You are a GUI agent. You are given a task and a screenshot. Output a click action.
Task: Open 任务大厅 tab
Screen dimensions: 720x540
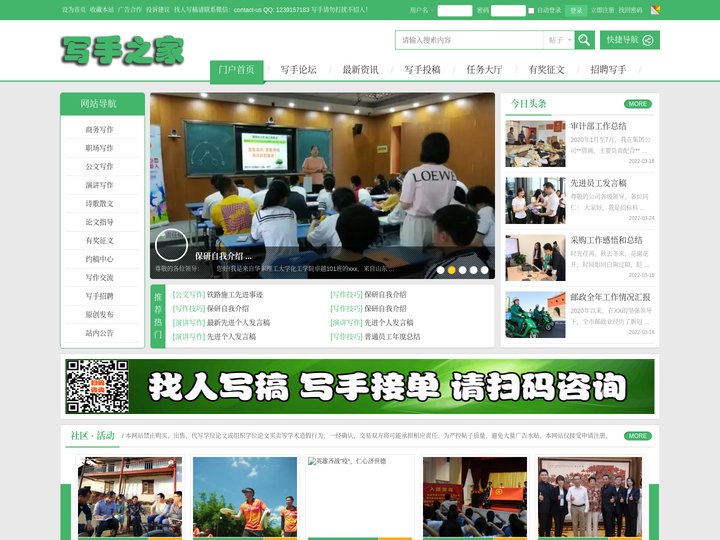pyautogui.click(x=484, y=70)
